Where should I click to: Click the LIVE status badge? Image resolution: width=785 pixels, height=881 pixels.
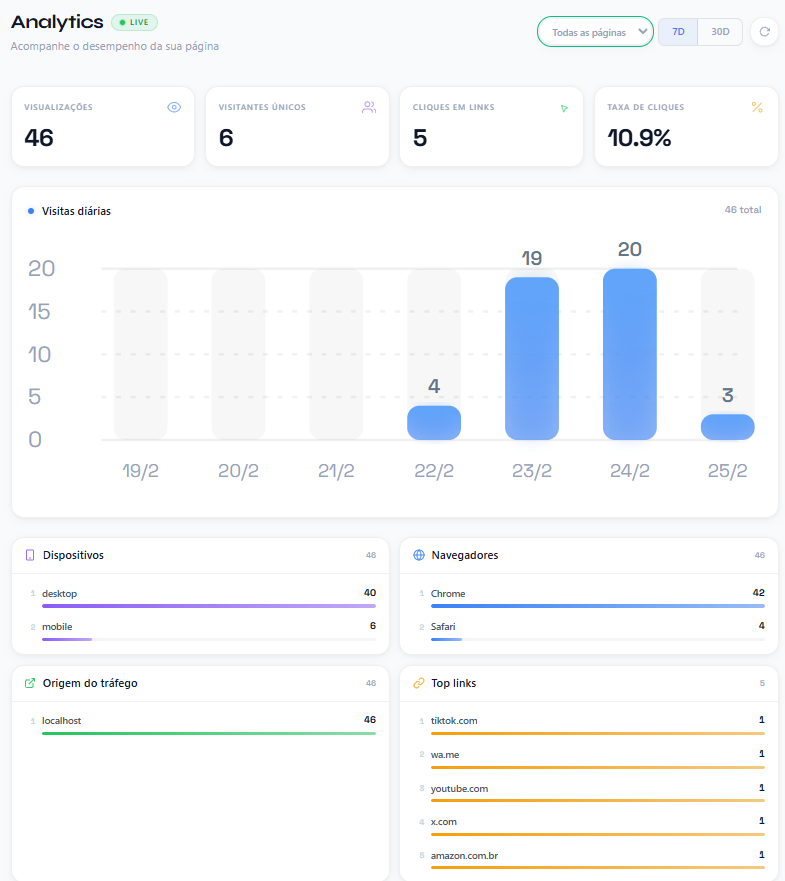[x=134, y=22]
